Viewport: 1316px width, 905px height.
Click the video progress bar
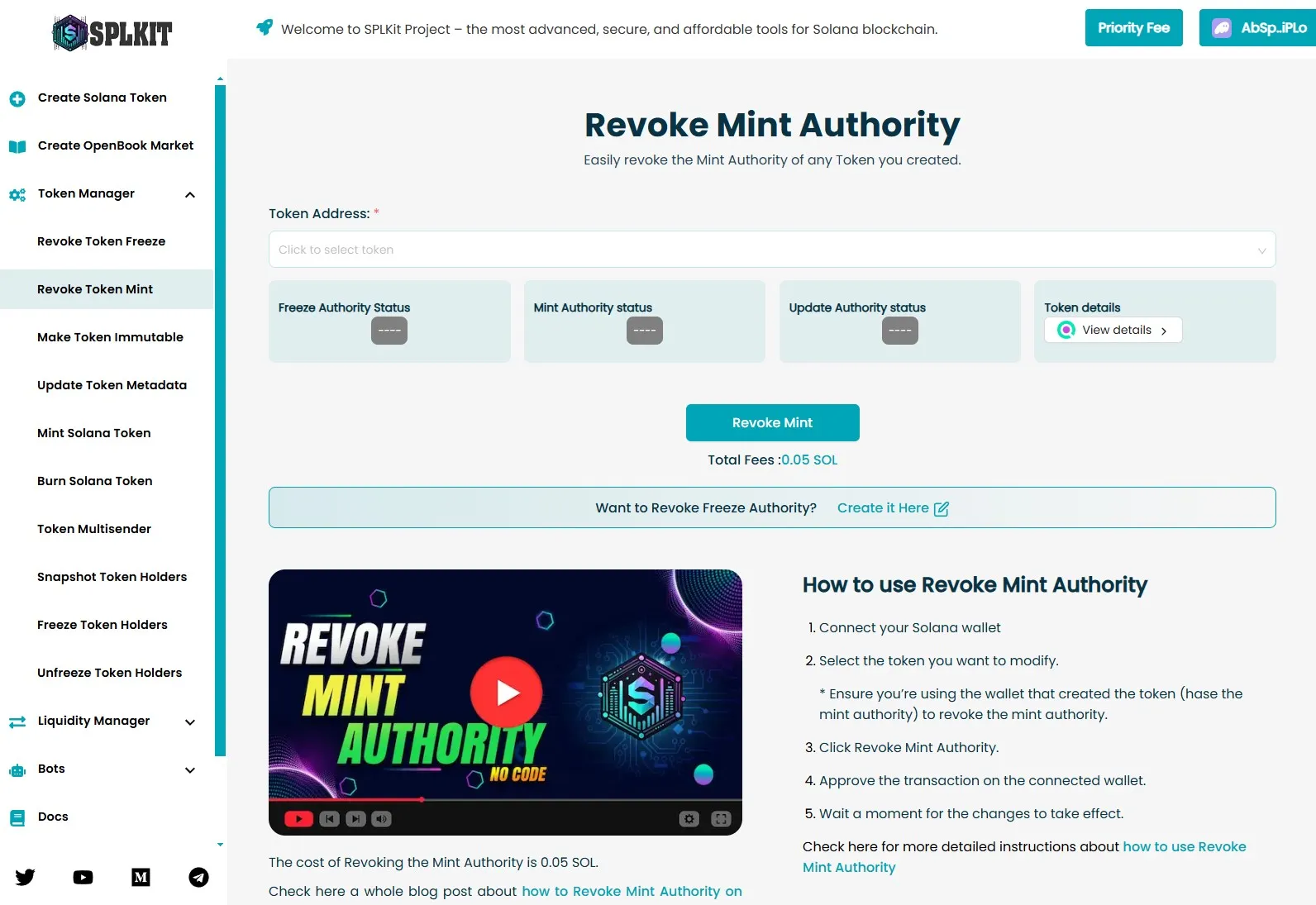pyautogui.click(x=505, y=800)
